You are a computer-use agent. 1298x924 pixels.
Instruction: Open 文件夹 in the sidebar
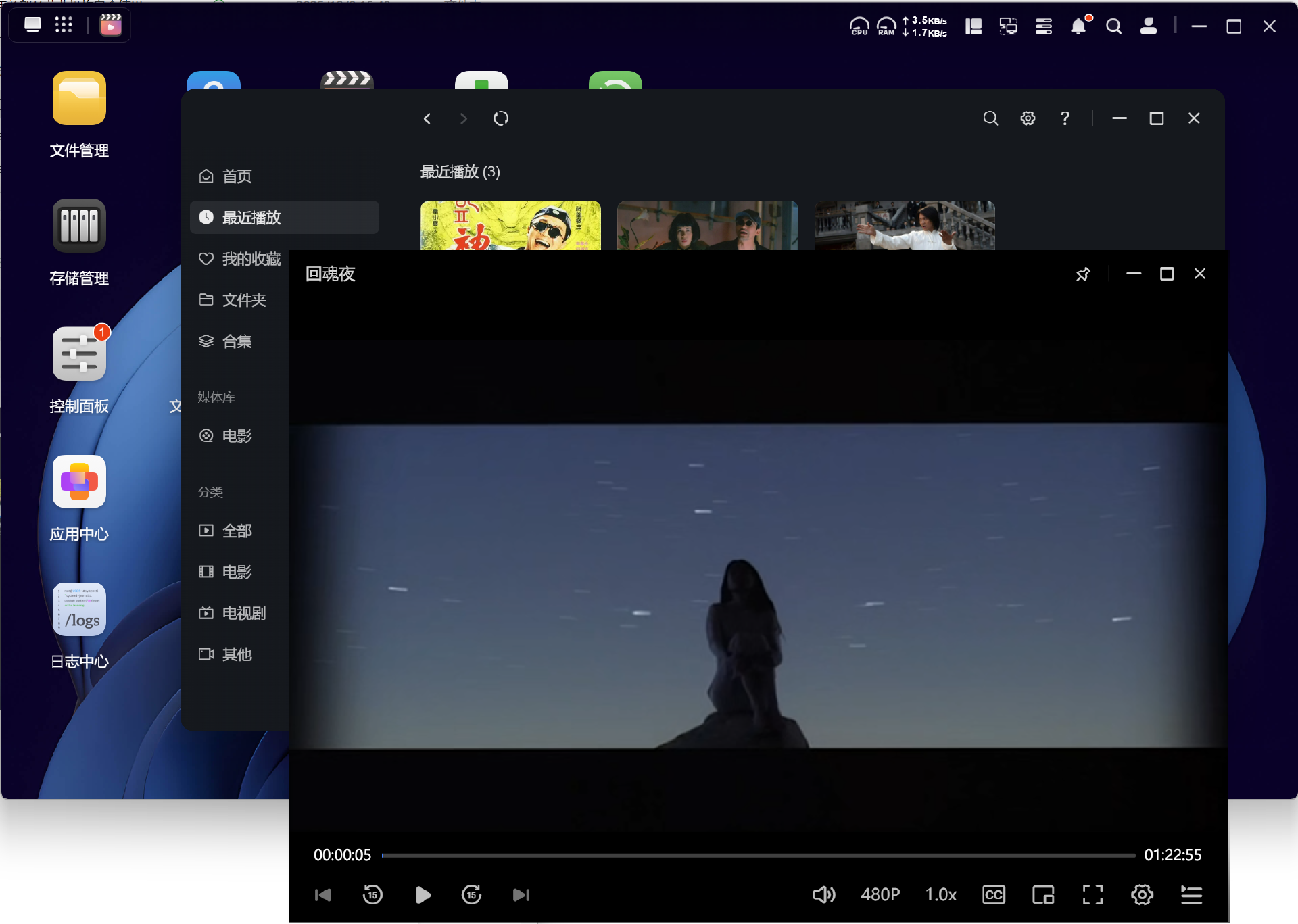(243, 299)
